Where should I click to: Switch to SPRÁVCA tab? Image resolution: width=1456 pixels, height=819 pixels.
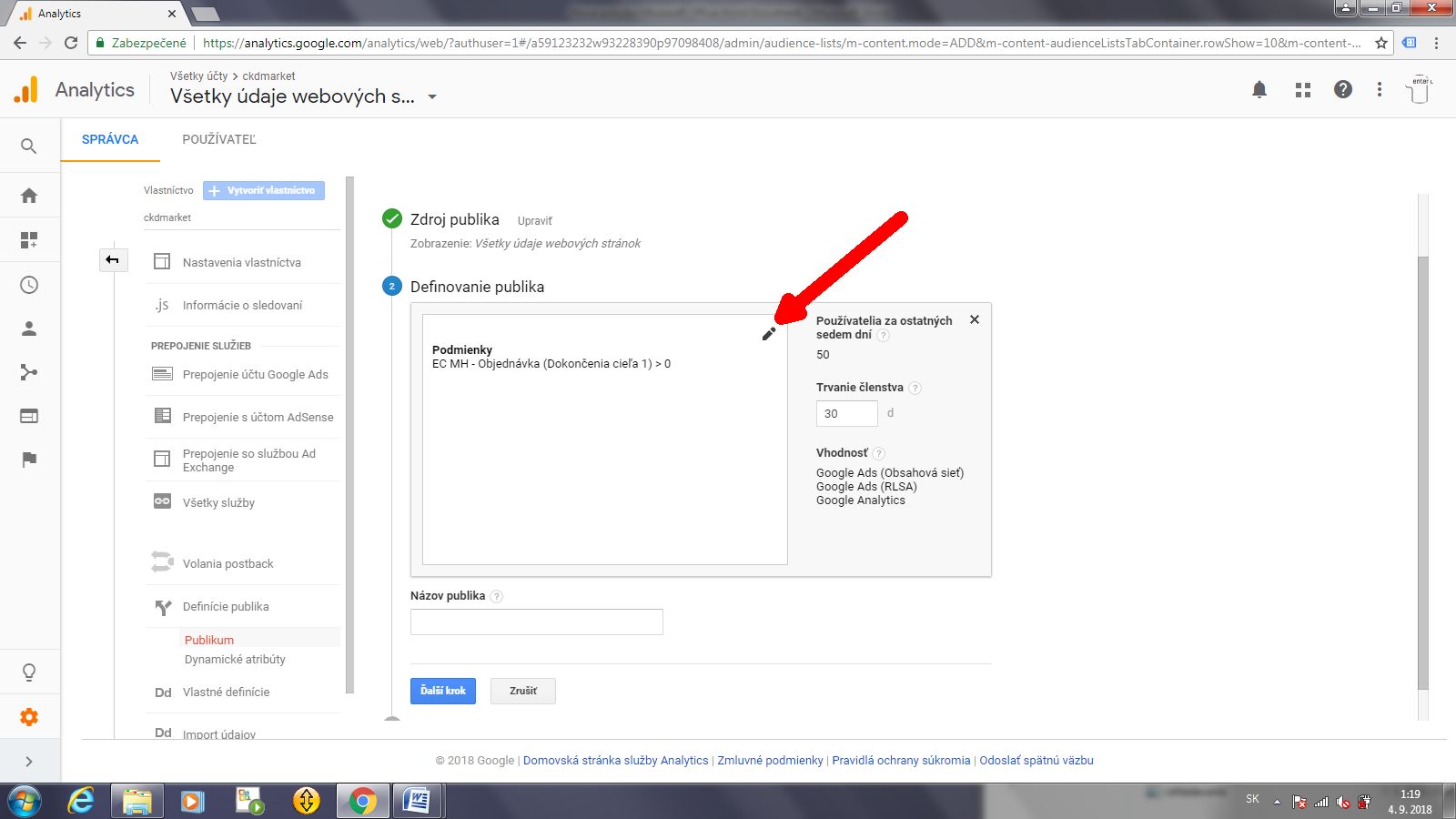click(x=110, y=139)
